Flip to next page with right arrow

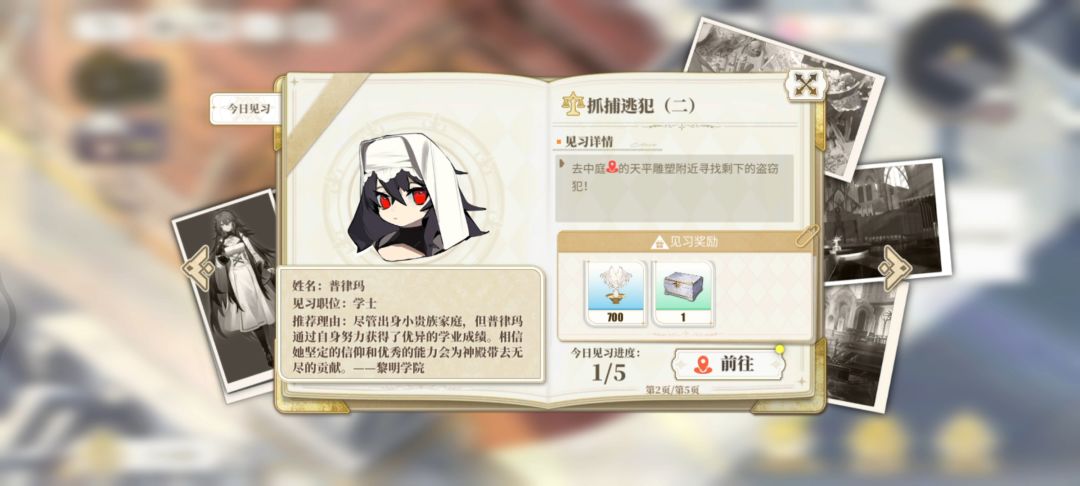pos(894,268)
